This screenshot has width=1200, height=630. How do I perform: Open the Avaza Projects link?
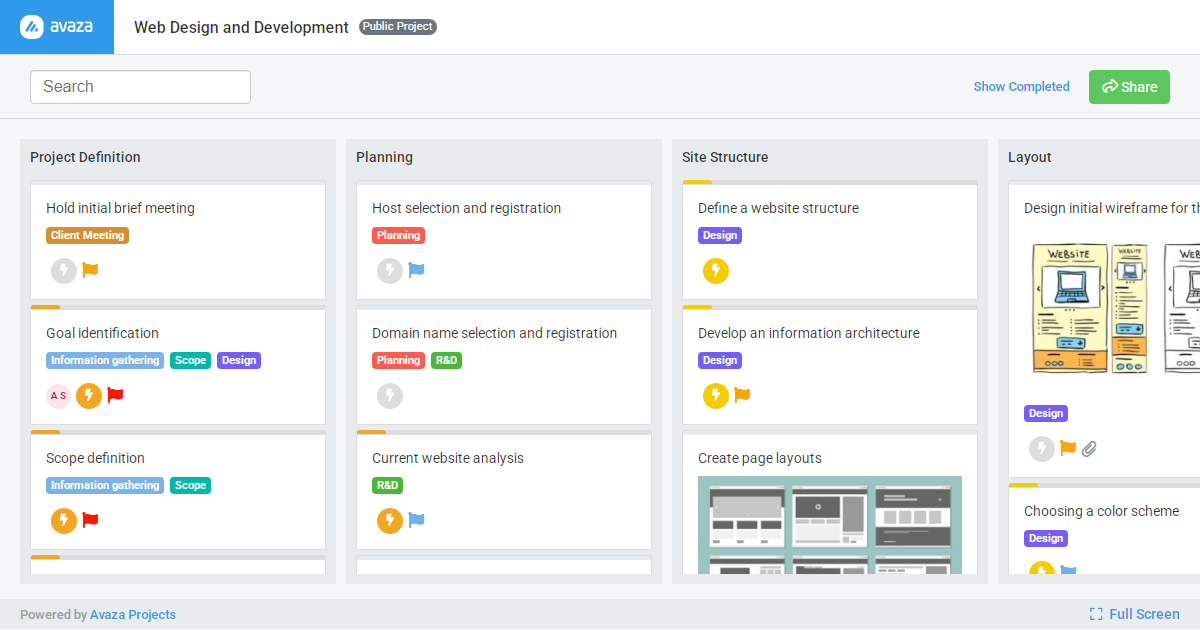133,615
